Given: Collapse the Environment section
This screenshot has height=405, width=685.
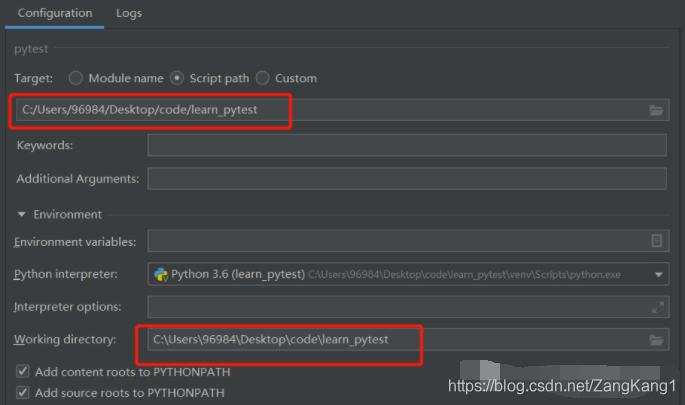Looking at the screenshot, I should [21, 215].
